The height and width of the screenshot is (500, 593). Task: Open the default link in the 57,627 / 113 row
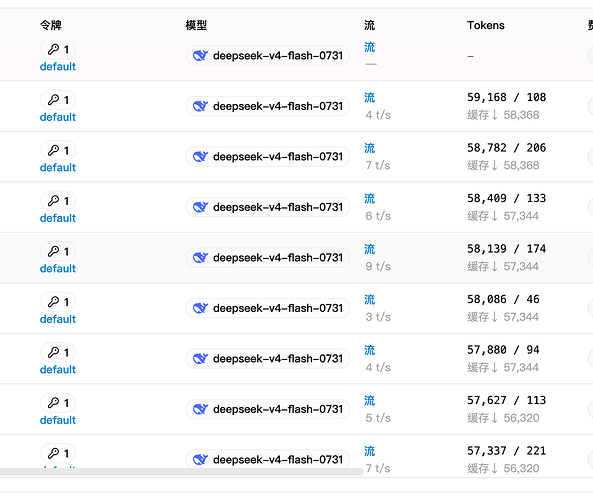pyautogui.click(x=58, y=420)
